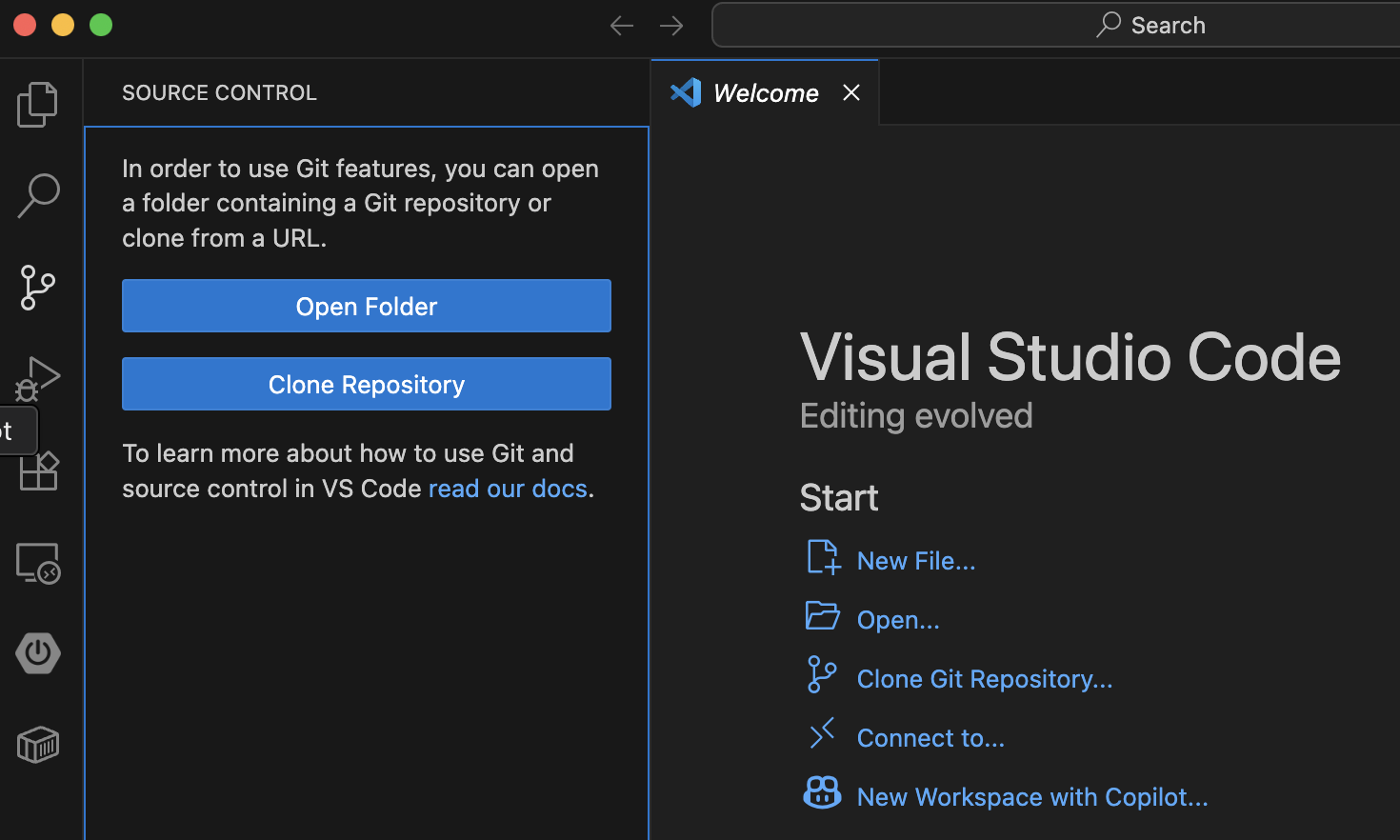Image resolution: width=1400 pixels, height=840 pixels.
Task: Go back using the left arrow
Action: point(622,26)
